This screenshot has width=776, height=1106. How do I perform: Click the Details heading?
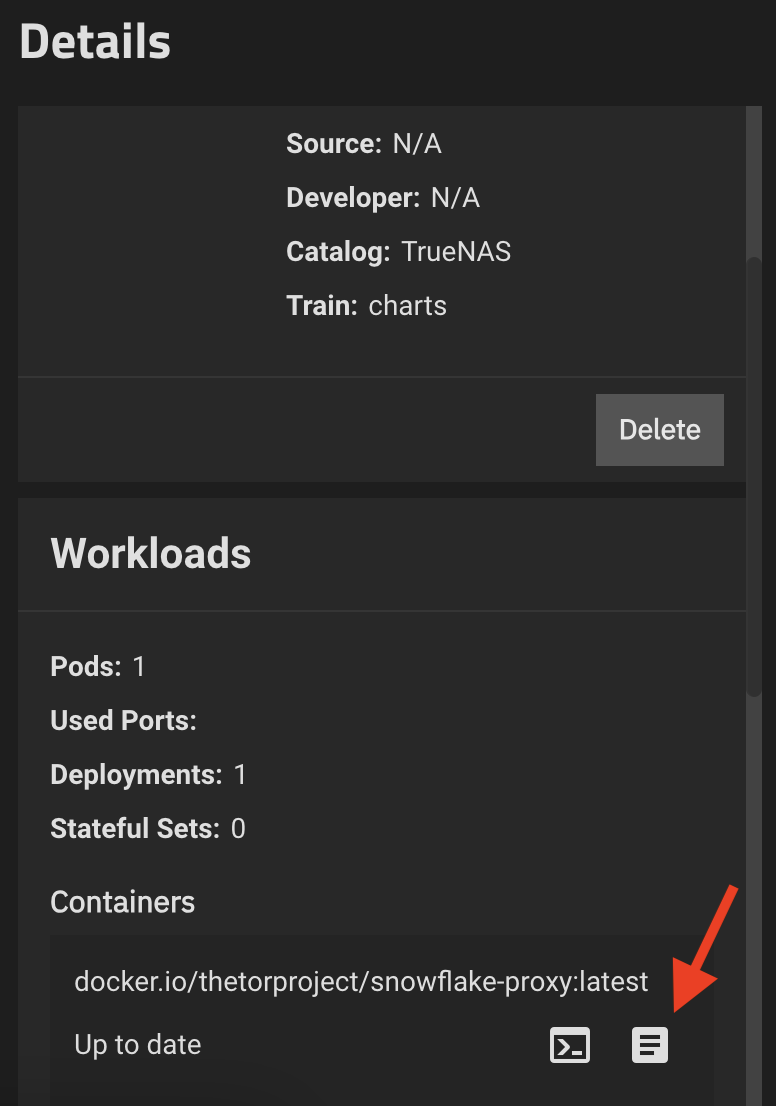coord(95,43)
